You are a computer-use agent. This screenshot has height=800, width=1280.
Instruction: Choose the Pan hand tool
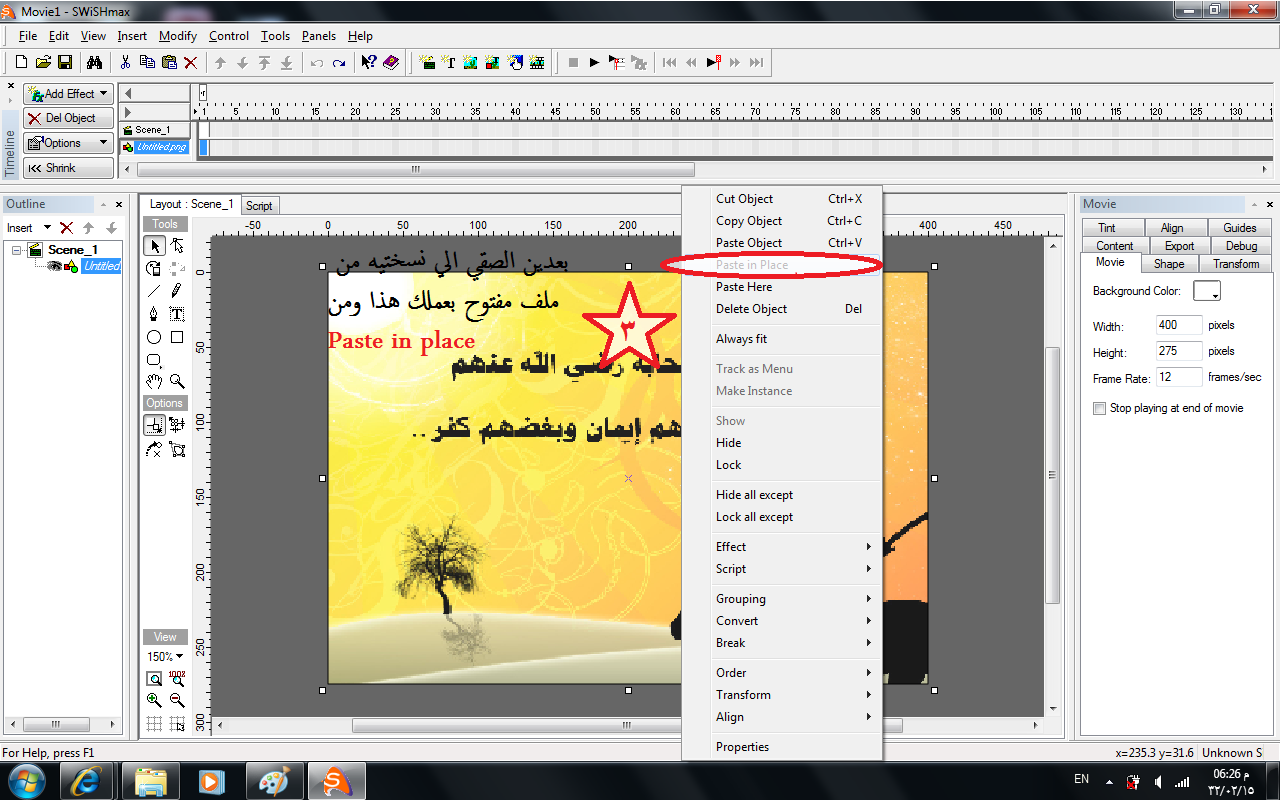point(154,381)
